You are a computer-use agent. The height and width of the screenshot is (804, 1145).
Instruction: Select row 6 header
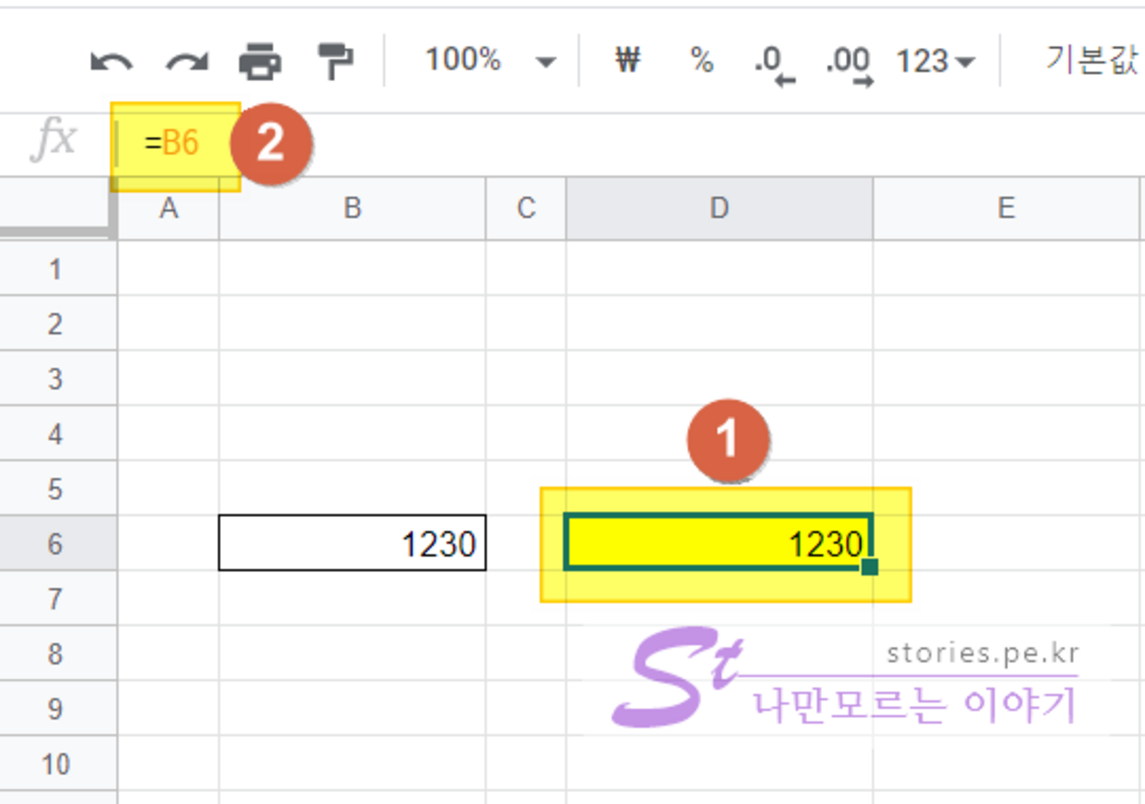tap(56, 543)
